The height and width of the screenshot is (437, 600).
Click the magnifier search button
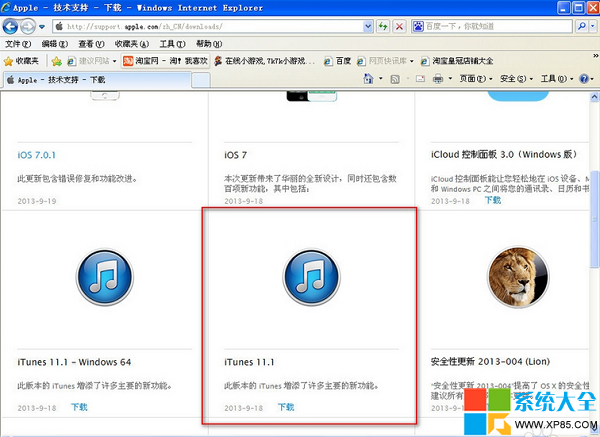point(582,26)
